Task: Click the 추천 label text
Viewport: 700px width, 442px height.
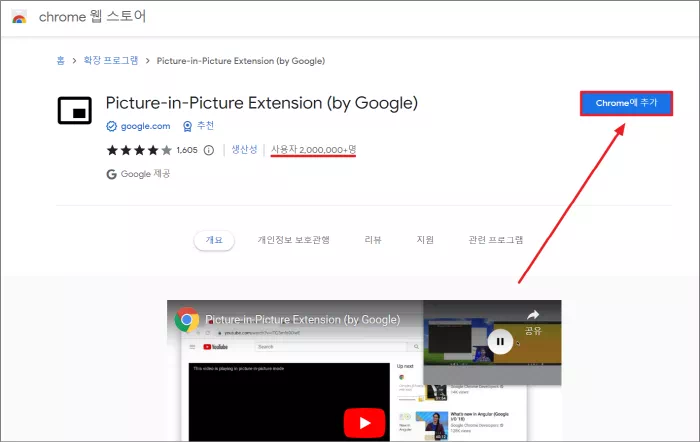Action: pyautogui.click(x=205, y=126)
